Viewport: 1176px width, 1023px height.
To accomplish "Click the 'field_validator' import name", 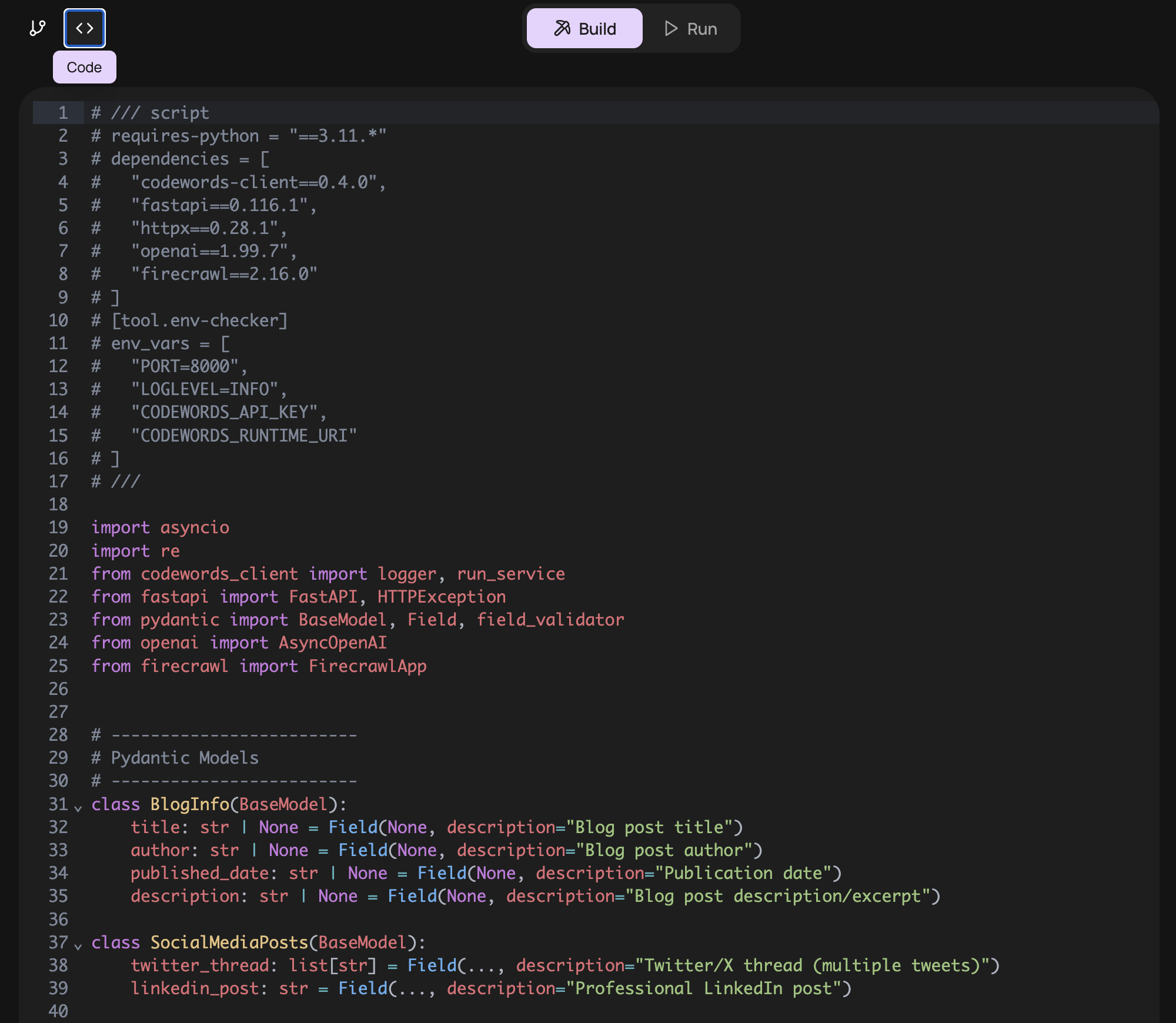I will [550, 620].
